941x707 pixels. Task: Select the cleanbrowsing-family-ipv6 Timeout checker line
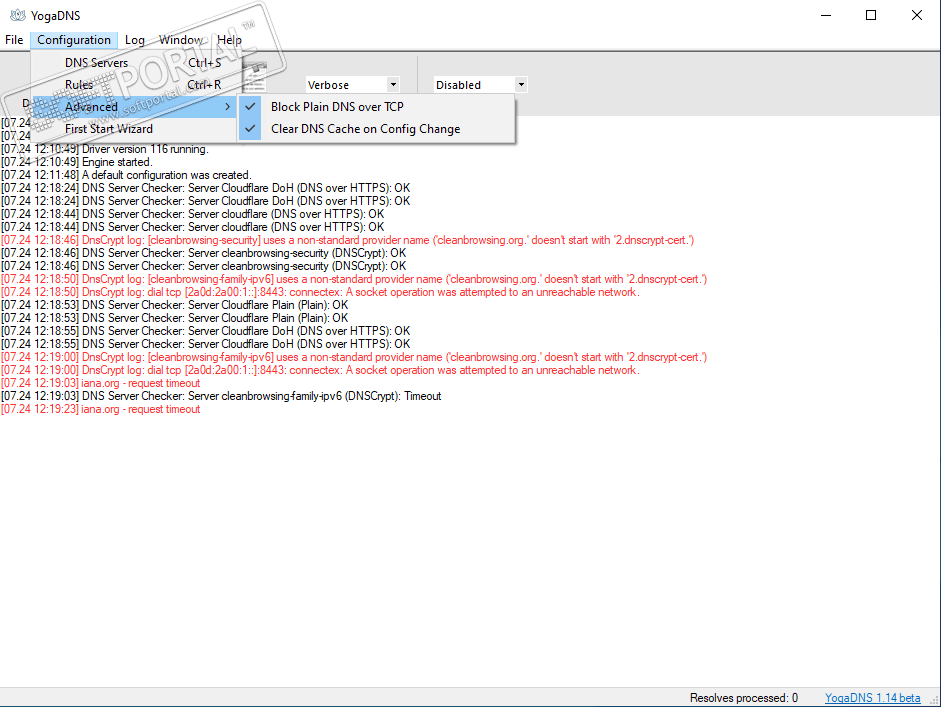(221, 396)
